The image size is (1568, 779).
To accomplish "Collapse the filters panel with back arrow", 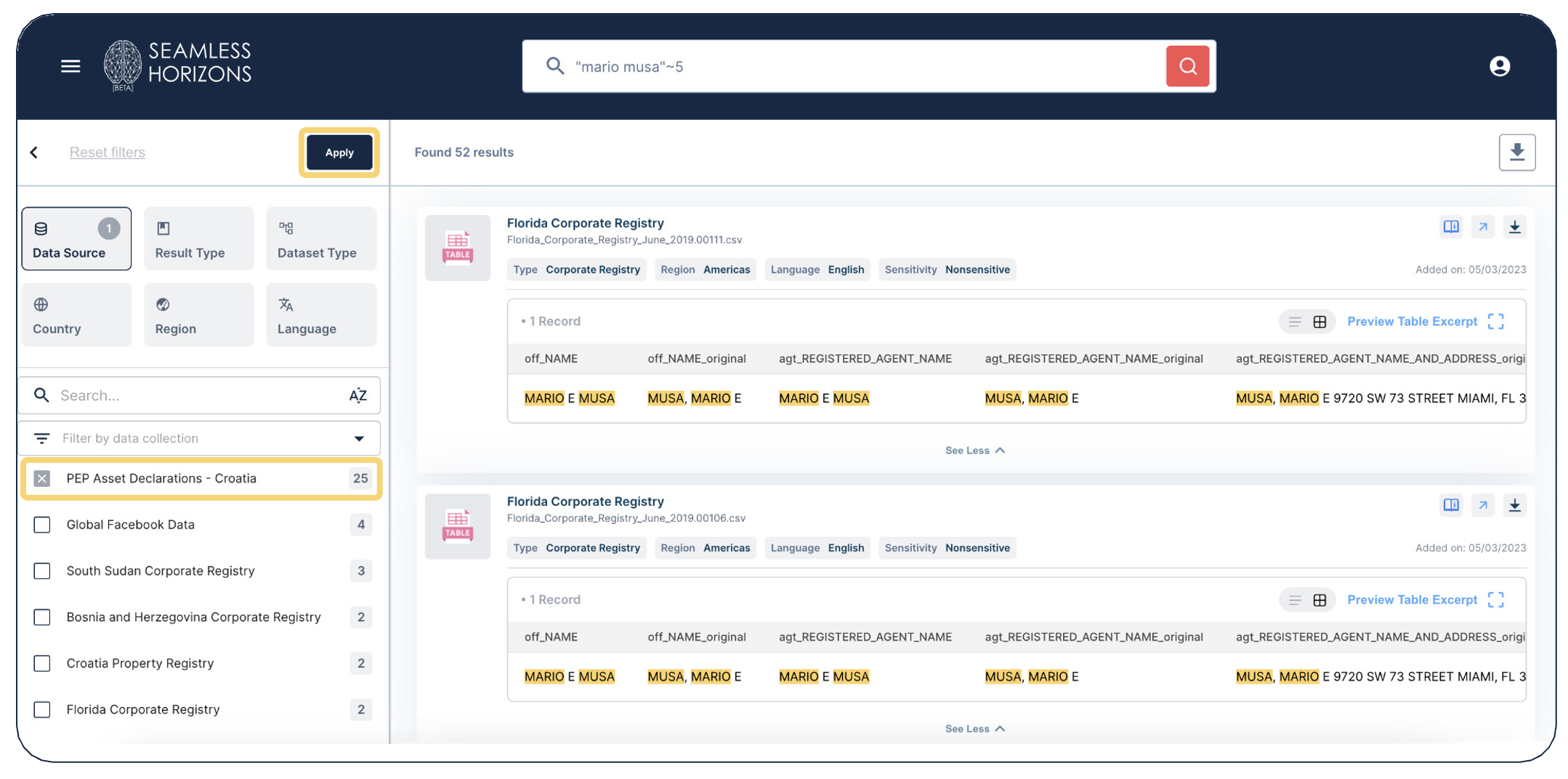I will pos(34,152).
